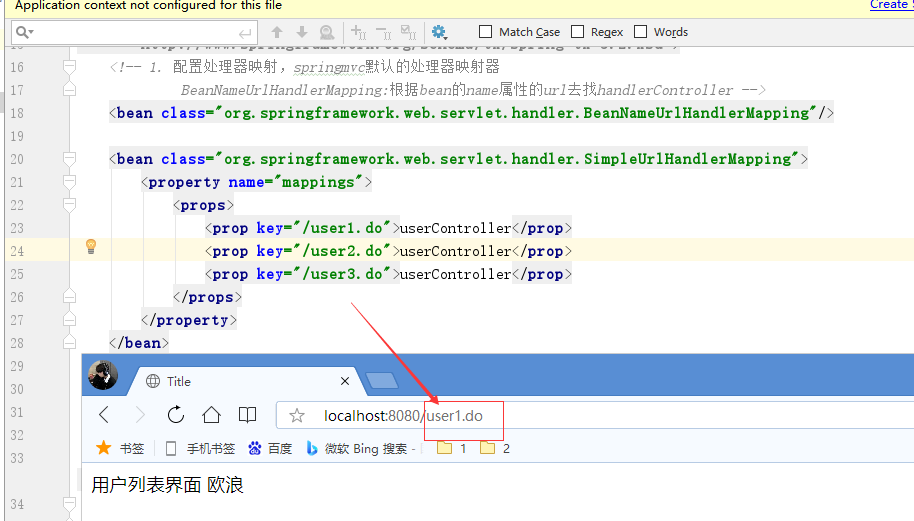Image resolution: width=914 pixels, height=521 pixels.
Task: Jump to next search occurrence arrow
Action: click(x=302, y=32)
